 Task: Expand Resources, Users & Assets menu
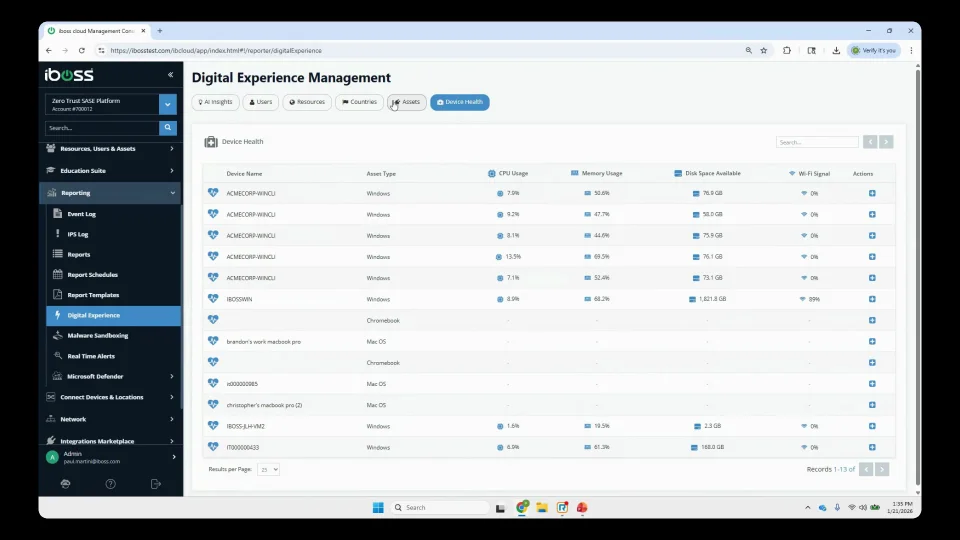click(110, 149)
